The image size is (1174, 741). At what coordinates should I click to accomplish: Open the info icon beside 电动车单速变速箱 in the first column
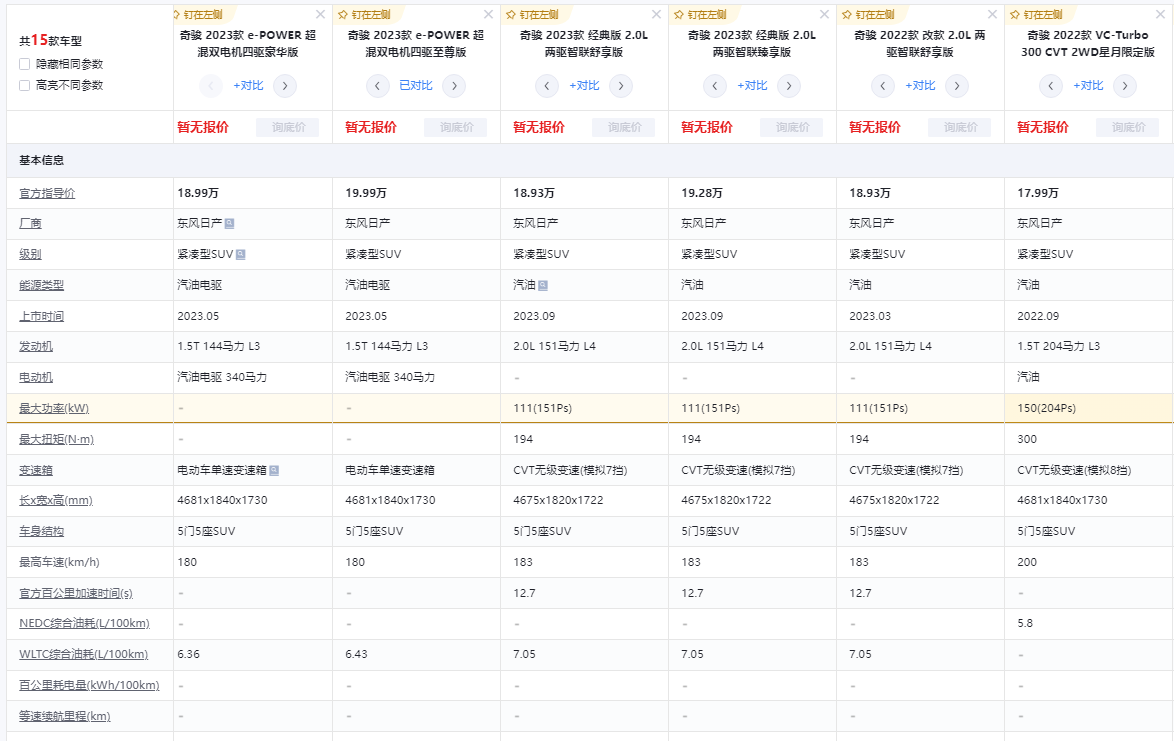click(x=274, y=470)
